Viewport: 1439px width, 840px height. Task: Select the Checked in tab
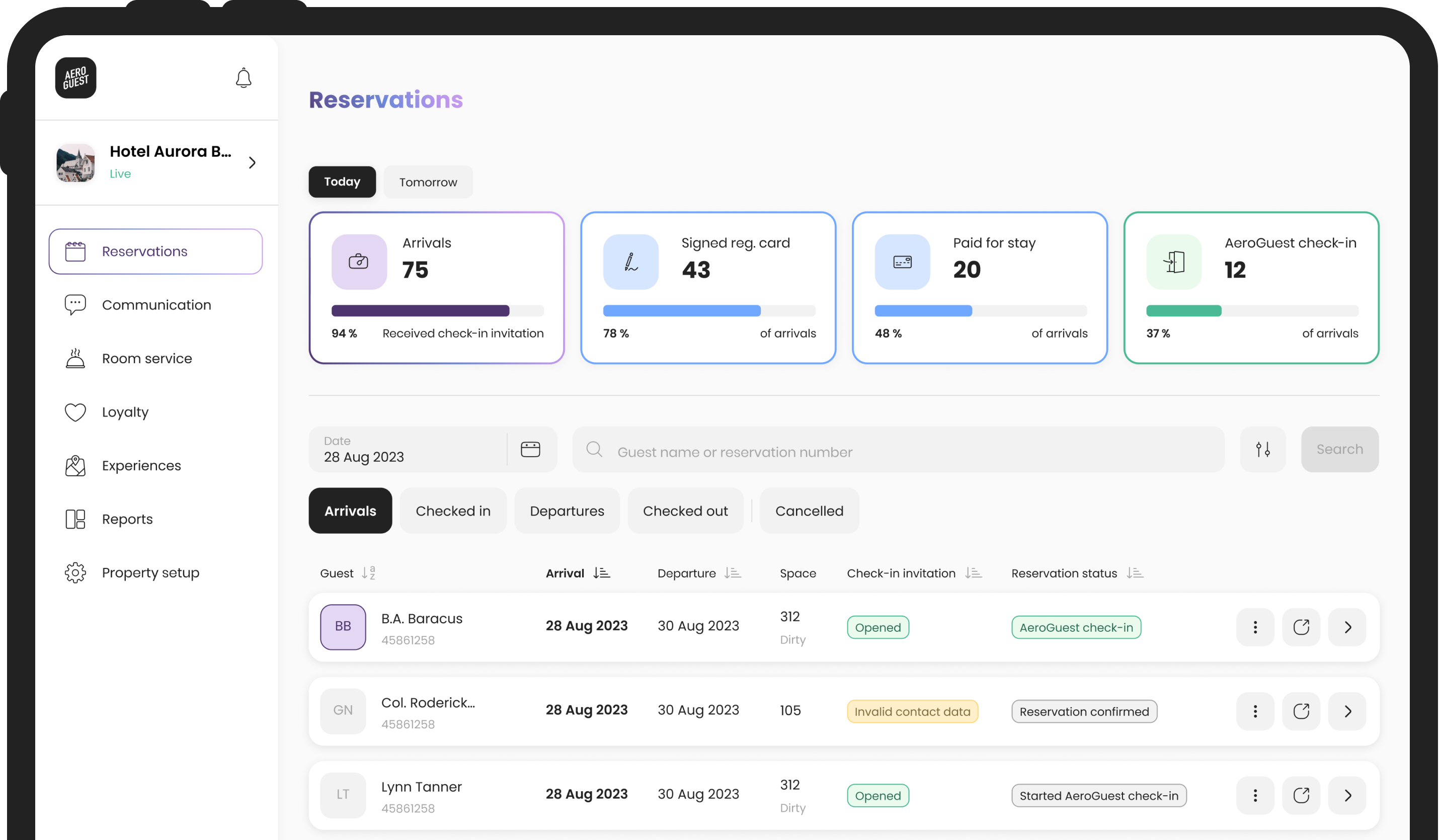[x=453, y=511]
